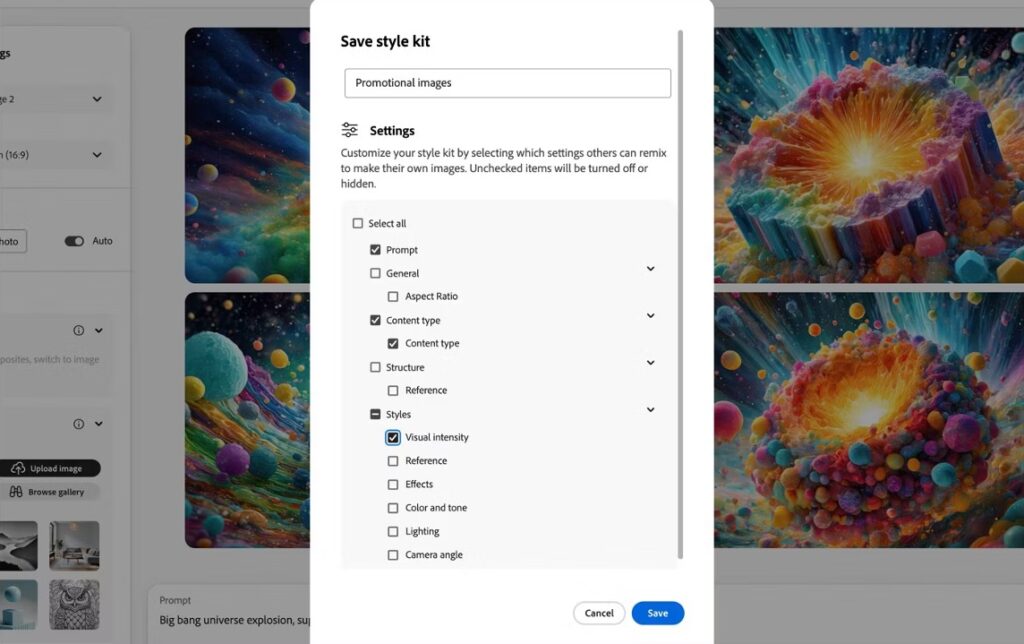The width and height of the screenshot is (1024, 644).
Task: Click the upper info icon in left panel
Action: click(78, 330)
